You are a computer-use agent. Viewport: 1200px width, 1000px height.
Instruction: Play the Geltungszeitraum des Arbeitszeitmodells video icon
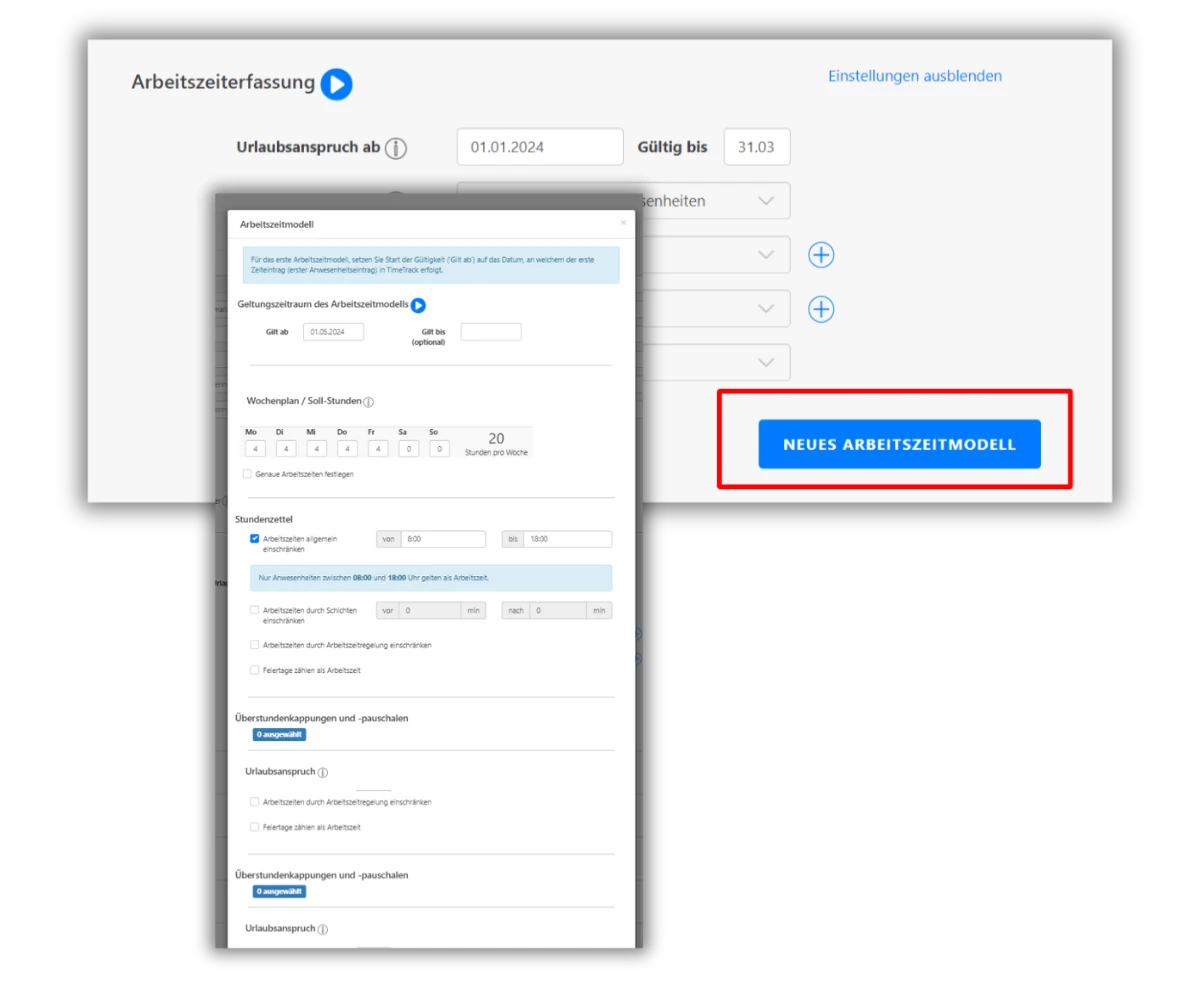(418, 306)
